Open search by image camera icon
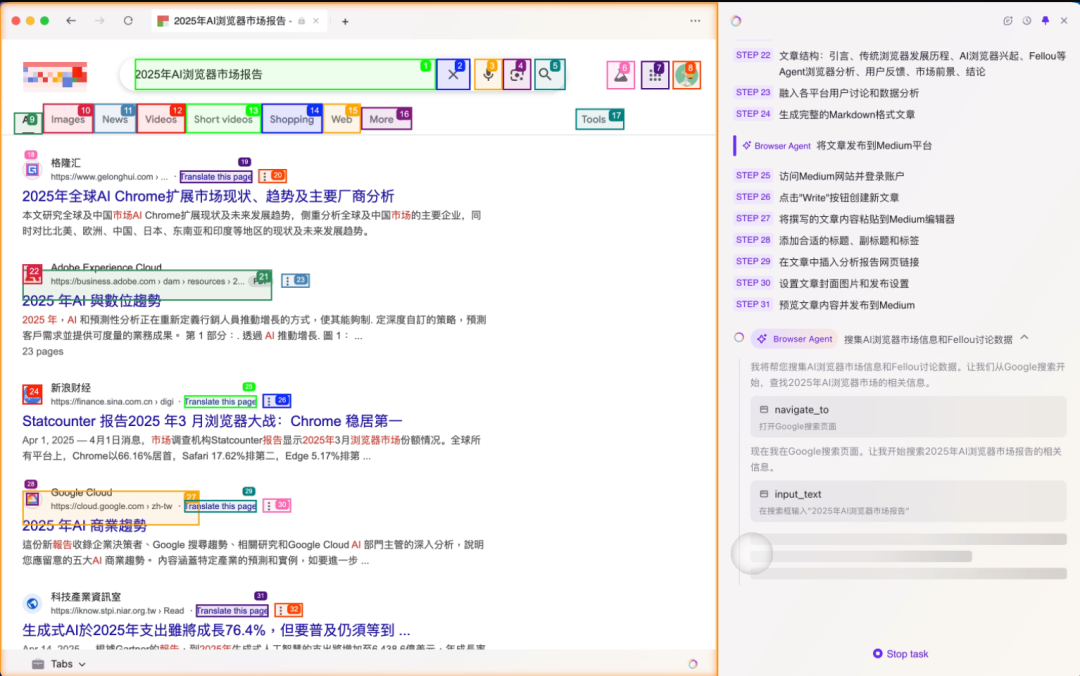Image resolution: width=1080 pixels, height=676 pixels. click(x=517, y=74)
